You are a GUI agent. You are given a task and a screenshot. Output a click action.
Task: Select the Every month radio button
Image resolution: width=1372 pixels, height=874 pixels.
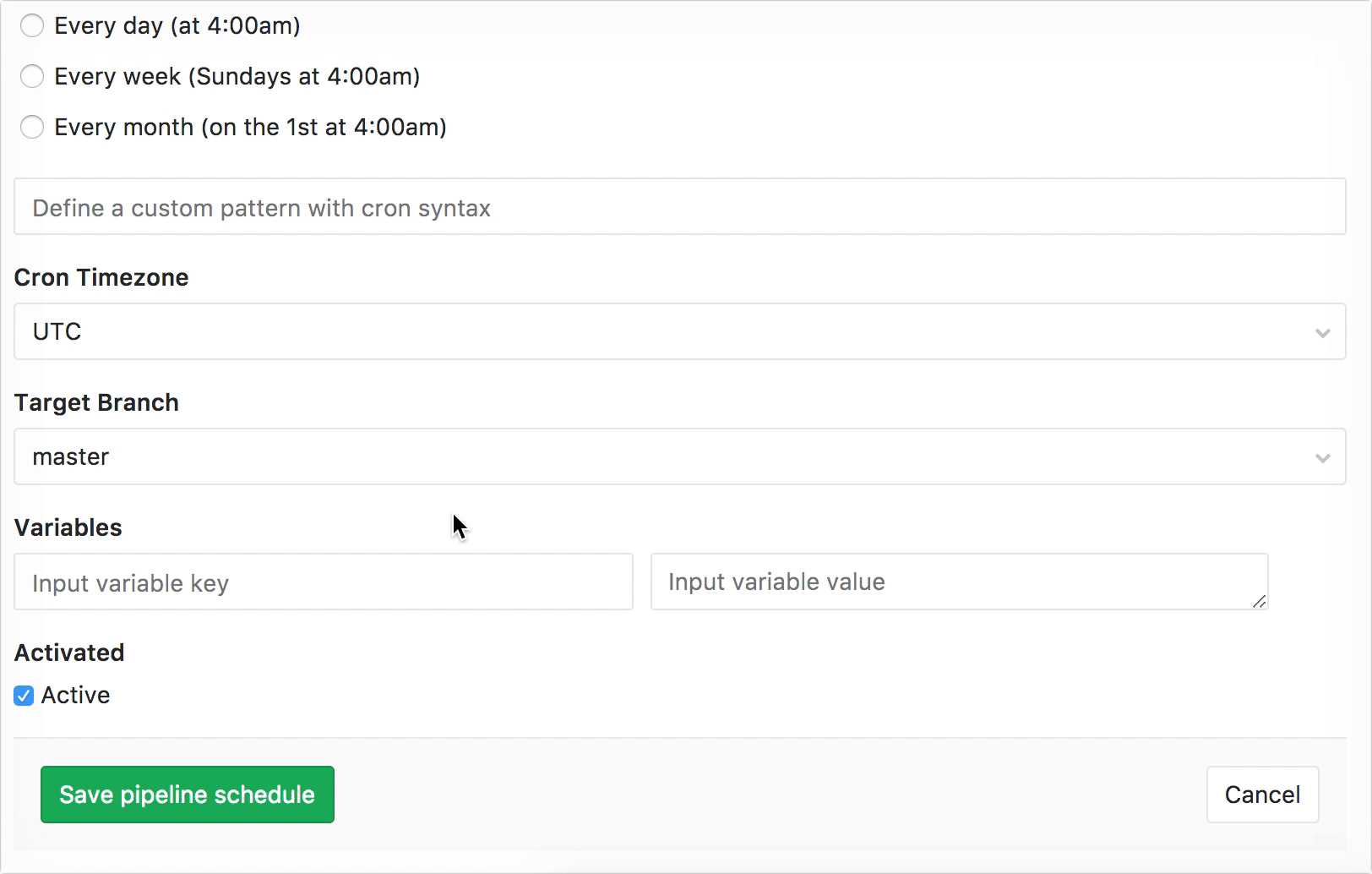pyautogui.click(x=32, y=128)
